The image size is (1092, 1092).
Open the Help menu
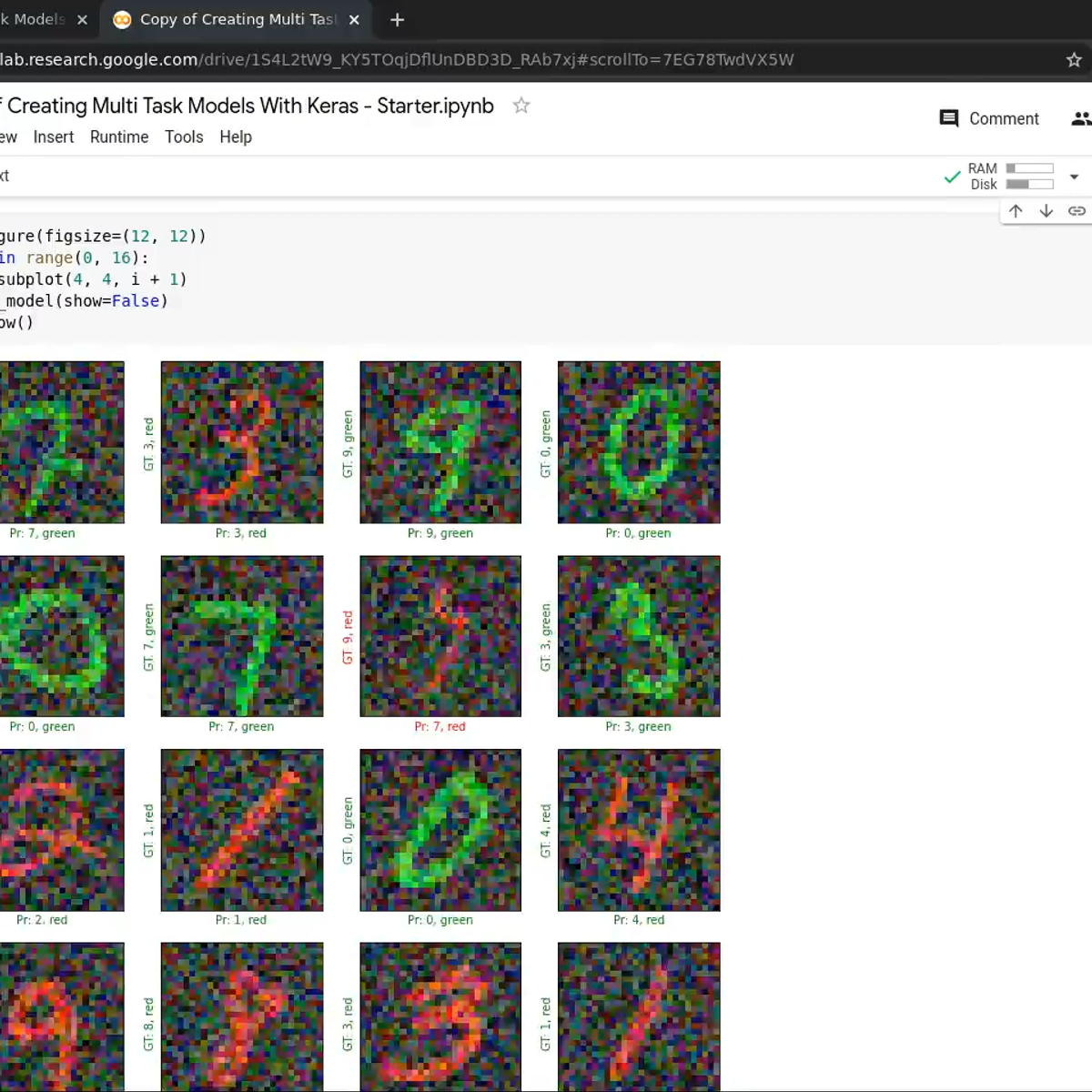point(236,136)
